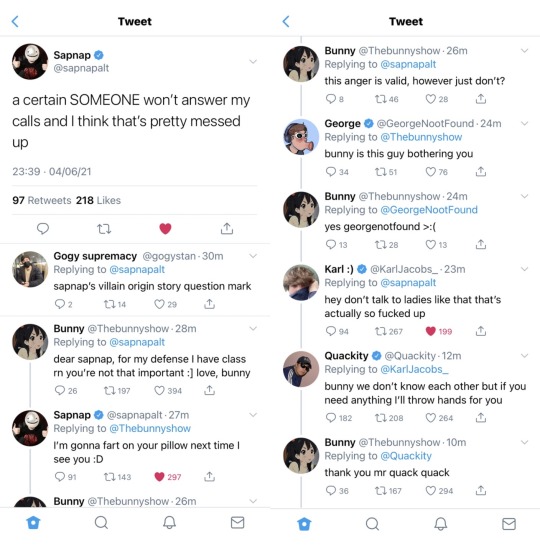
Task: Share Sapnap's main tweet
Action: pyautogui.click(x=227, y=228)
